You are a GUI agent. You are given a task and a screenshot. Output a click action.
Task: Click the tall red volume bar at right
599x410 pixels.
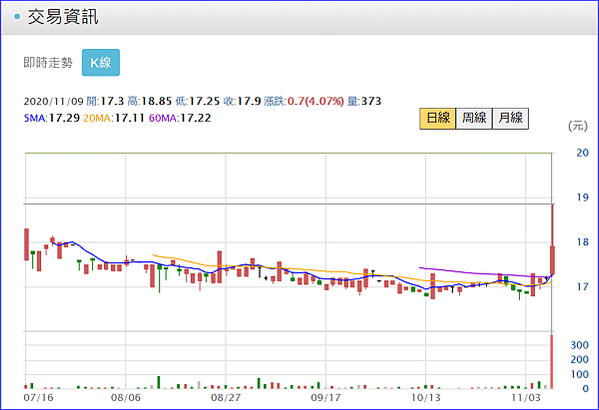552,361
